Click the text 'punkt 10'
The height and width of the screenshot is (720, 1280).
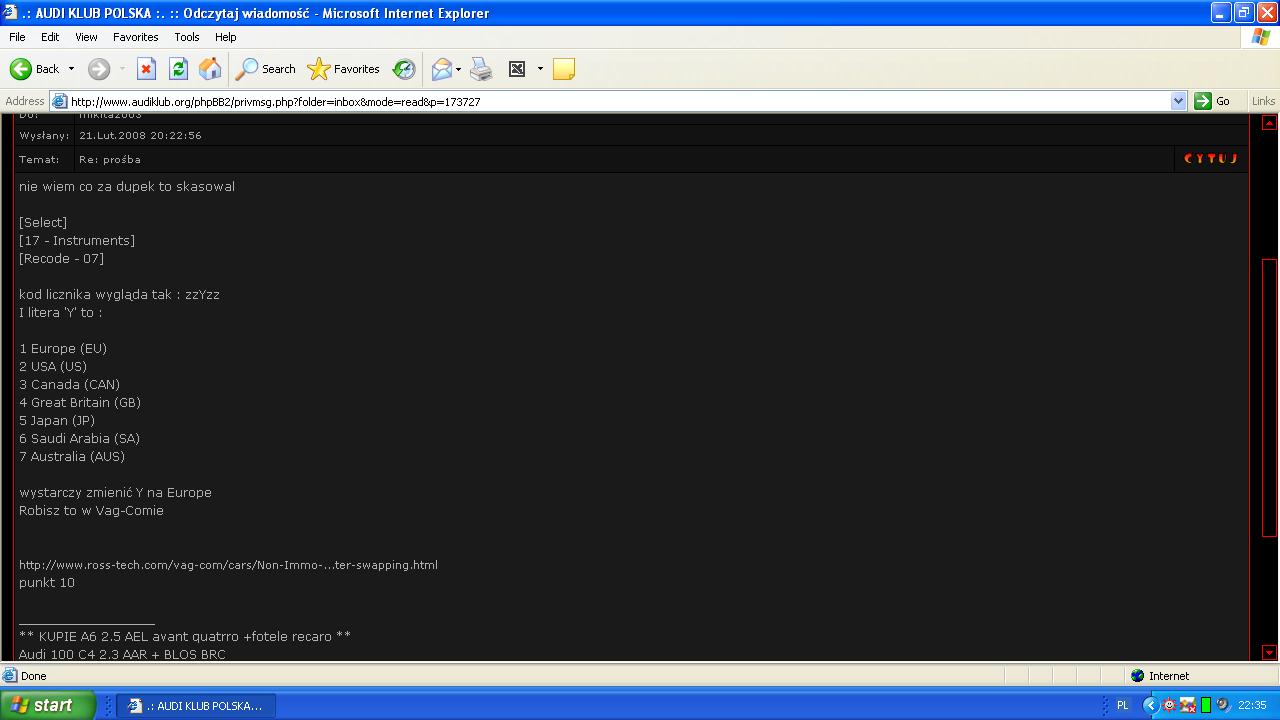(47, 582)
